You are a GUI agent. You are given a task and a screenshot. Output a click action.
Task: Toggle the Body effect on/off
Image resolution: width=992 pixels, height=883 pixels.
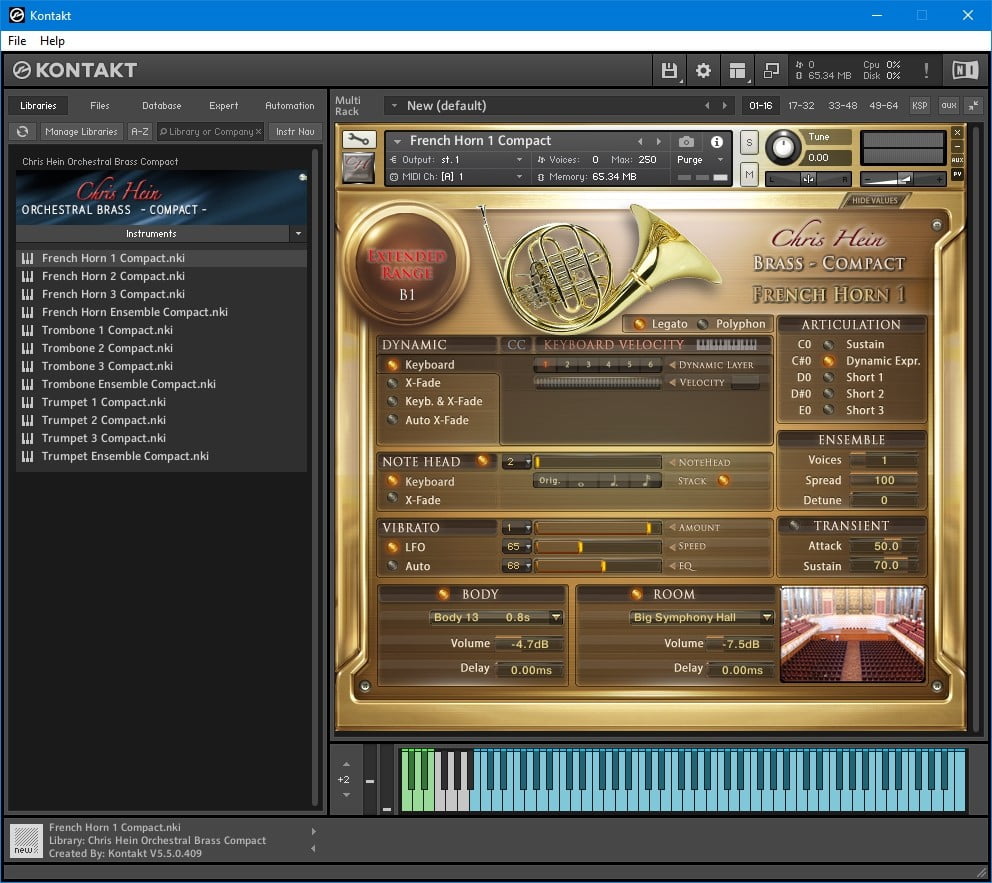(444, 594)
